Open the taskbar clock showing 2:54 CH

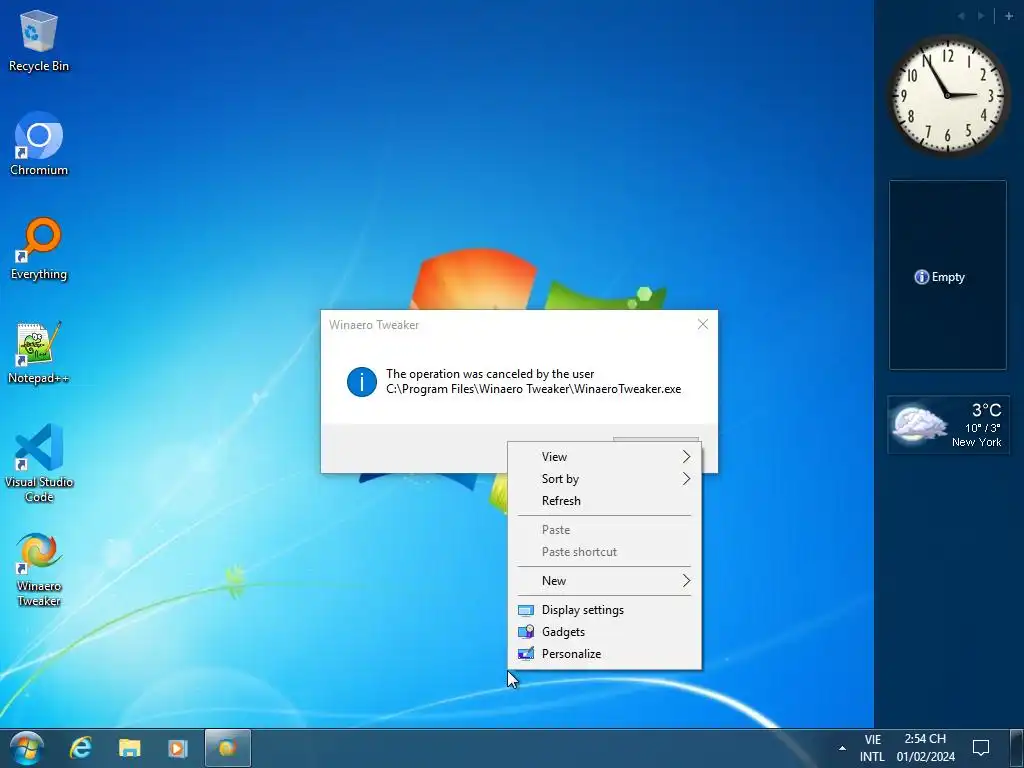coord(925,748)
